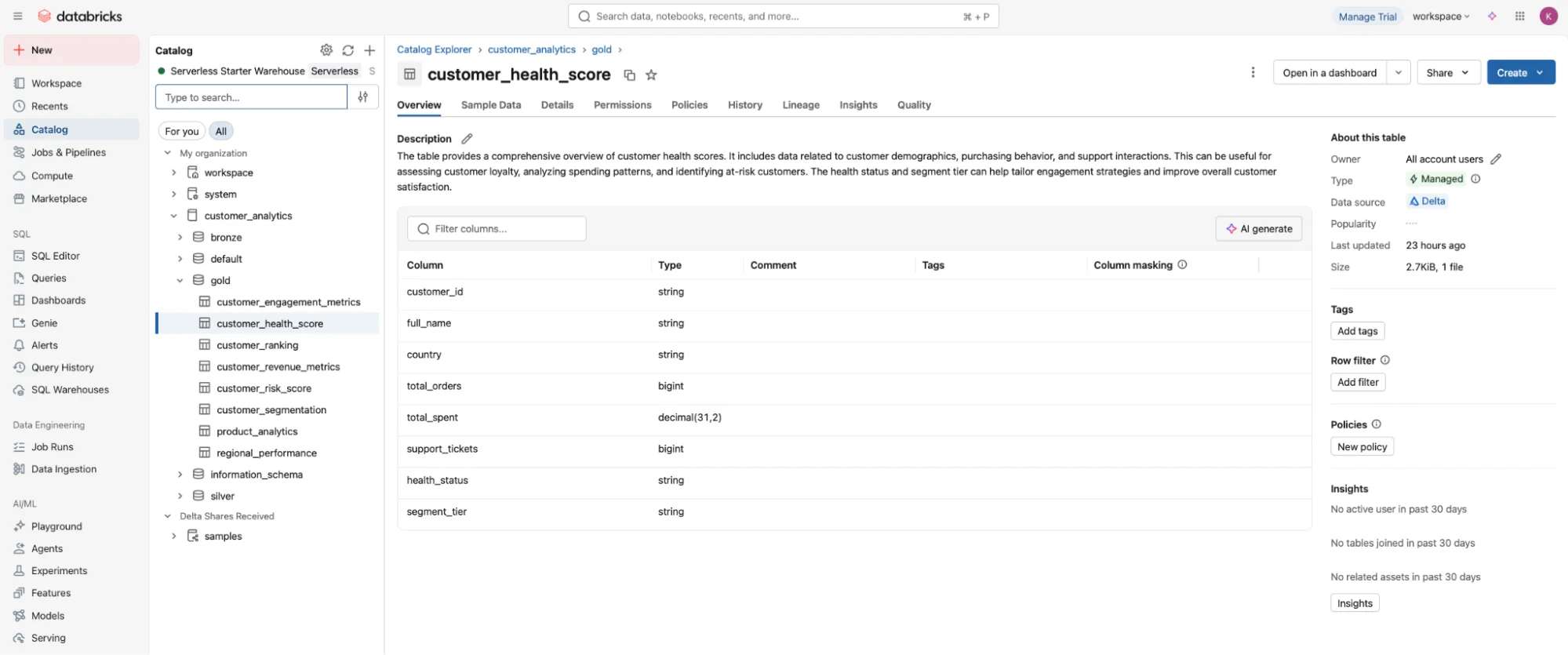The image size is (1568, 655).
Task: Switch to the Policies tab
Action: pos(689,105)
